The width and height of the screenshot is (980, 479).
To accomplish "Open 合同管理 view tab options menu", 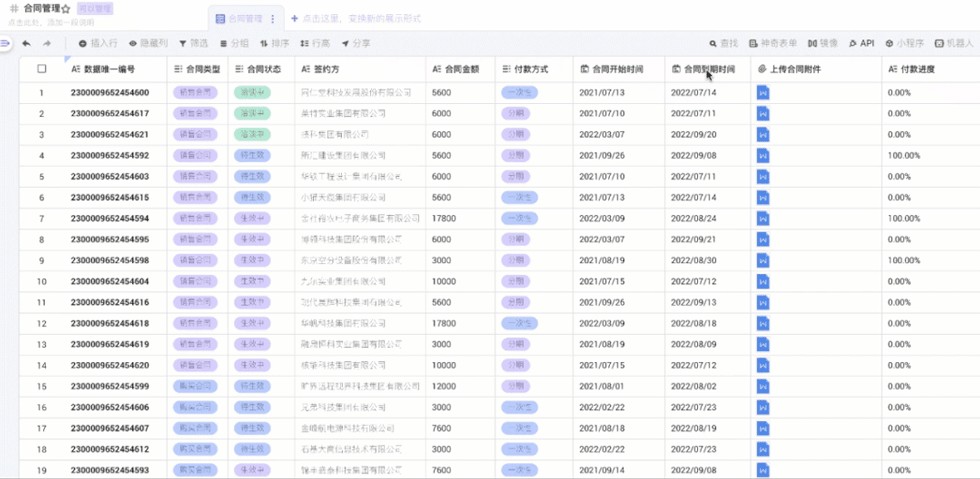I will (x=273, y=19).
